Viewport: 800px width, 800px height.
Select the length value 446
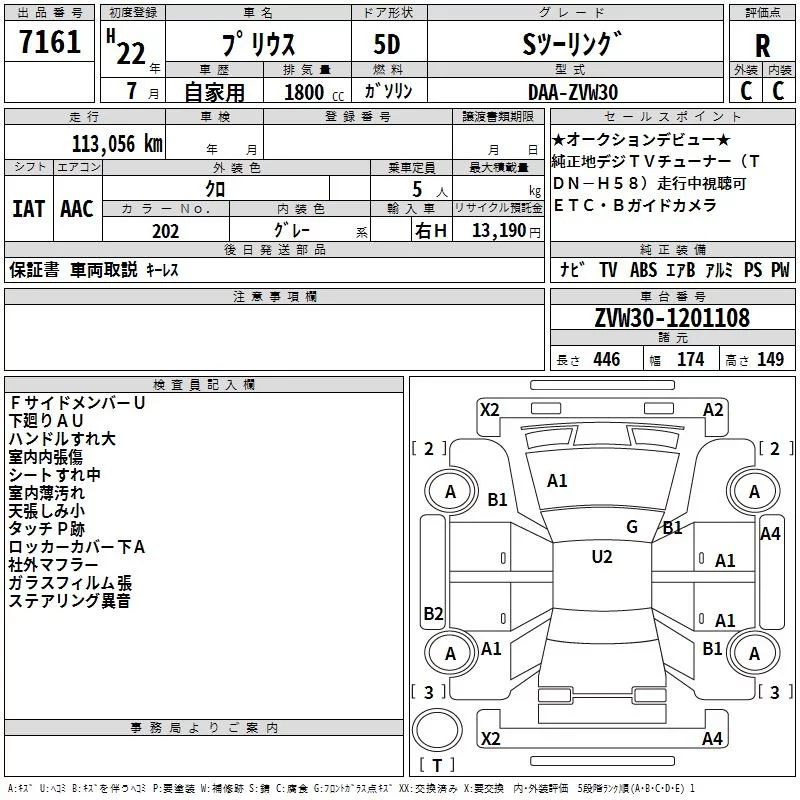607,359
